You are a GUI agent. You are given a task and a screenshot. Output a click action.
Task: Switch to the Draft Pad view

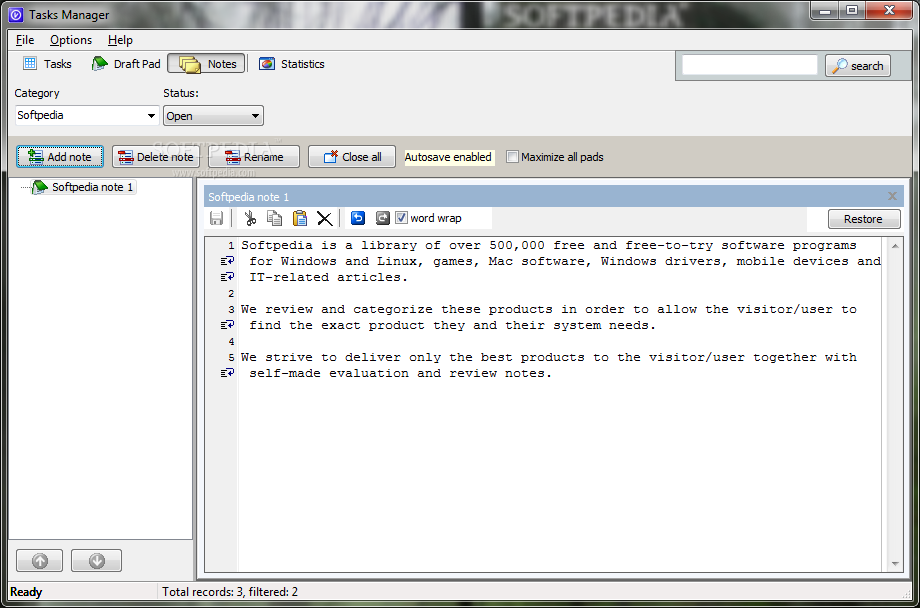pos(126,64)
